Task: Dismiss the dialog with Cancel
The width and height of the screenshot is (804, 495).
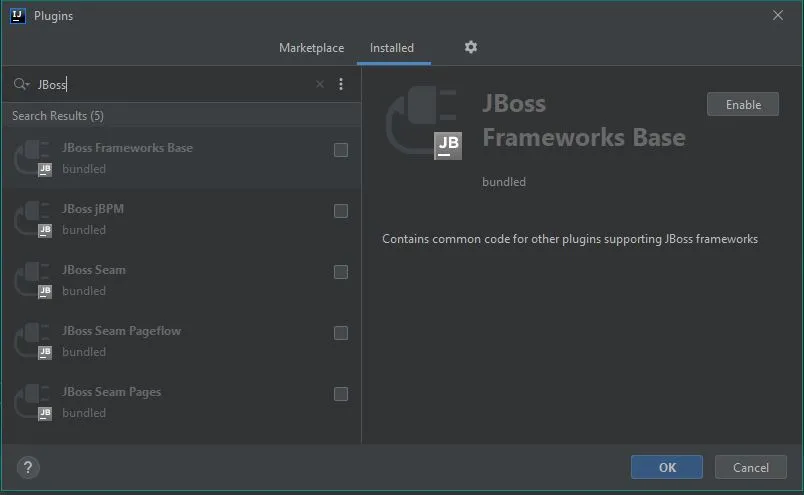Action: [x=751, y=467]
